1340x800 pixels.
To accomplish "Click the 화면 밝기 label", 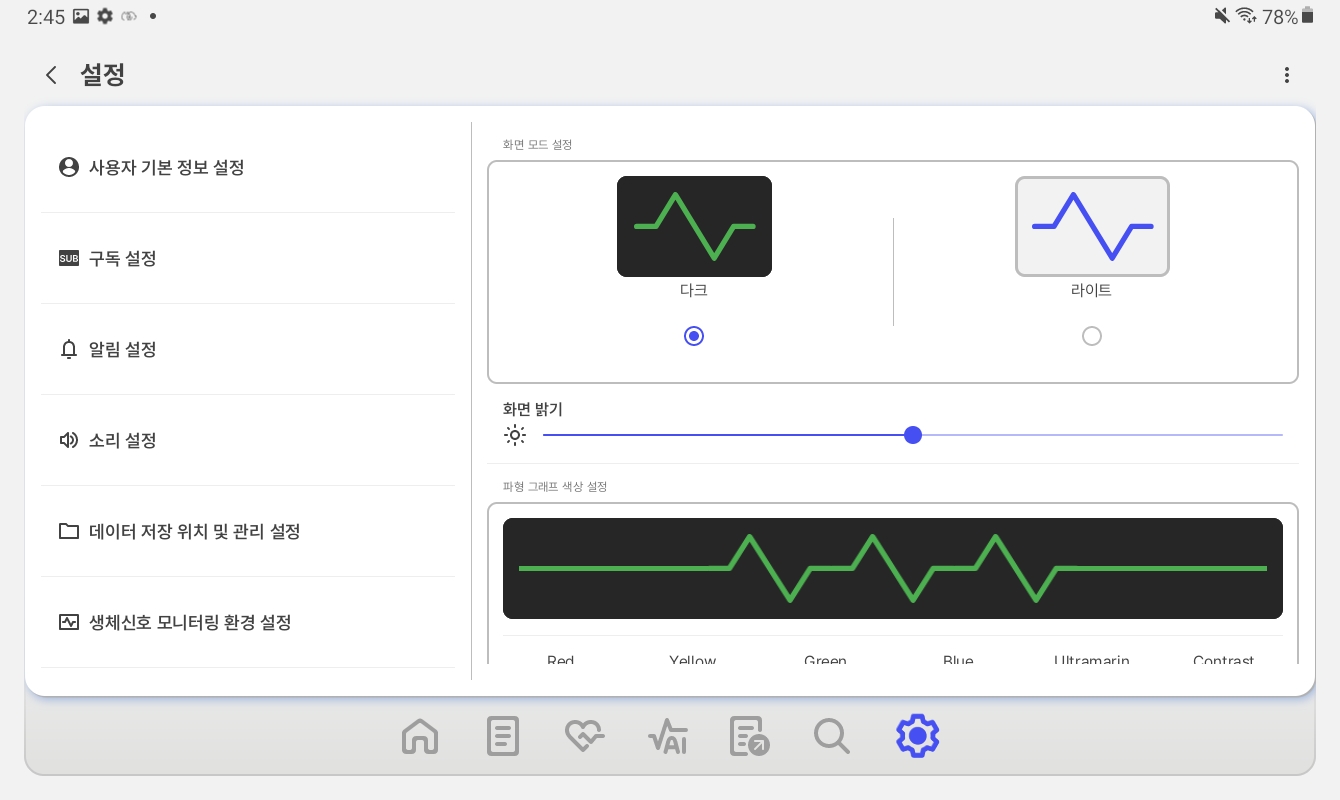I will (x=533, y=409).
